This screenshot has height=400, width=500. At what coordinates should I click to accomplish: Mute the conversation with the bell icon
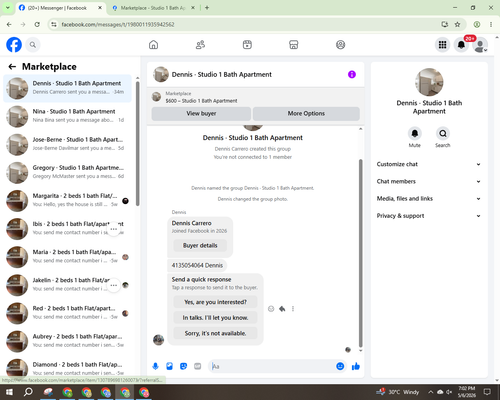pyautogui.click(x=415, y=134)
